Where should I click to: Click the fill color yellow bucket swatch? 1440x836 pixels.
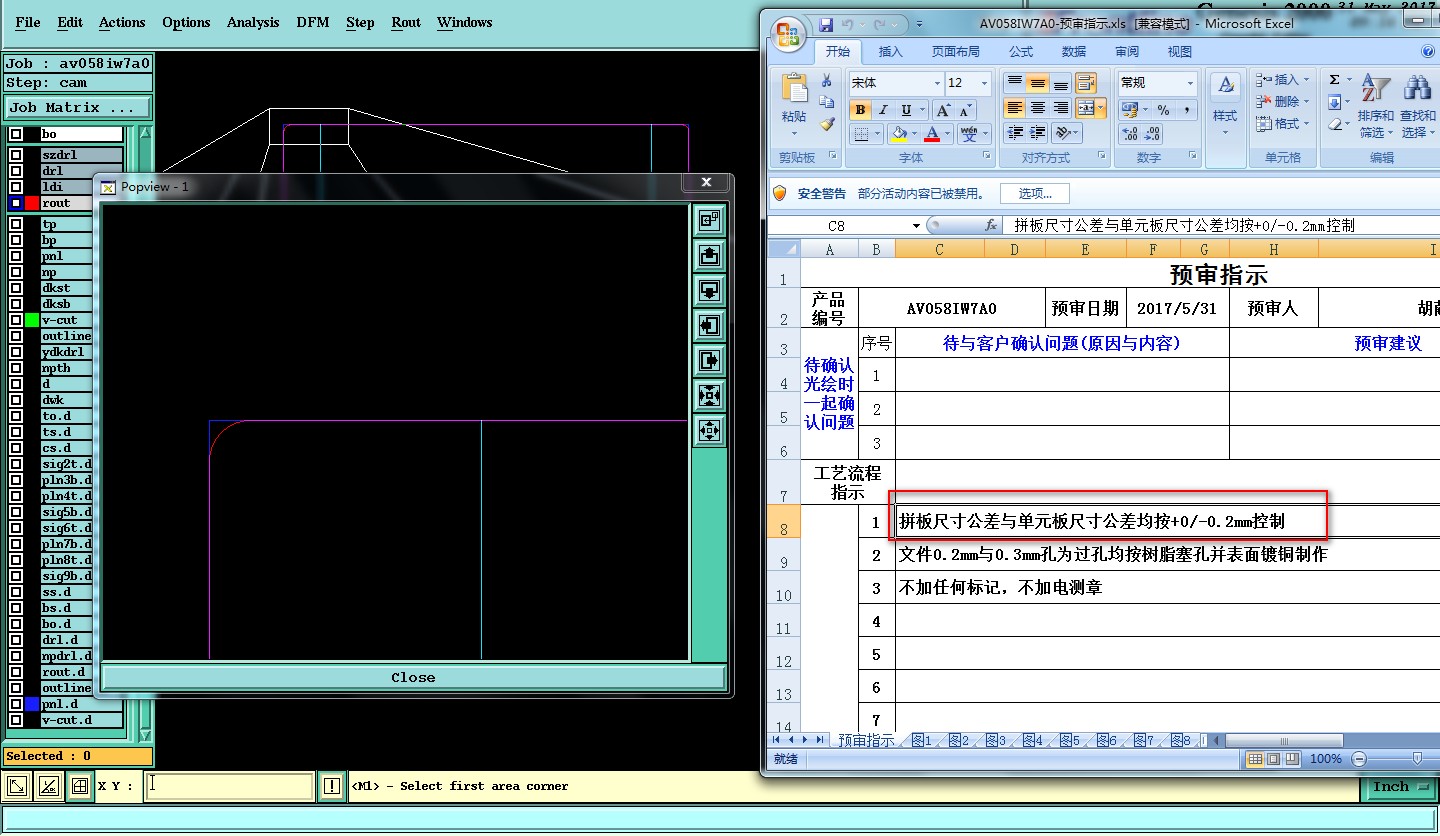[x=898, y=134]
